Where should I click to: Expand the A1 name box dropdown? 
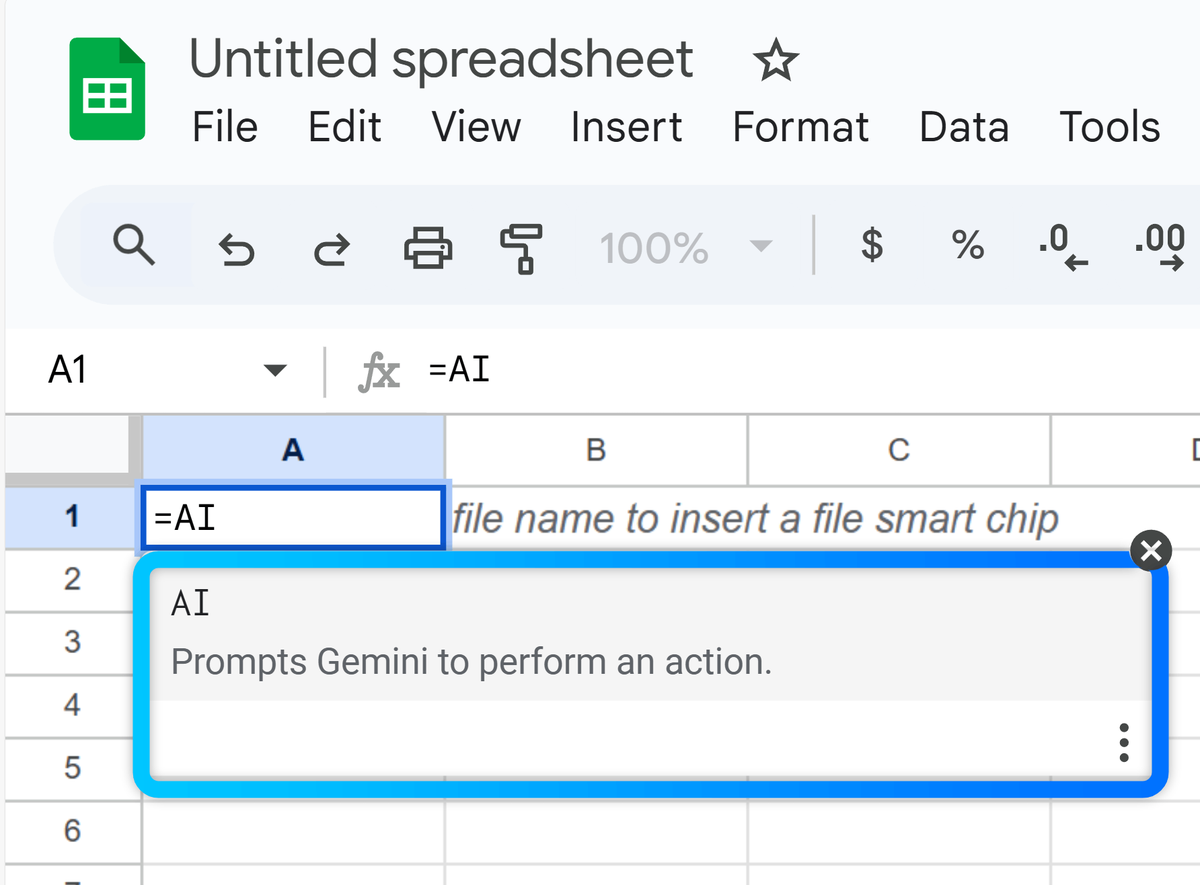(274, 372)
